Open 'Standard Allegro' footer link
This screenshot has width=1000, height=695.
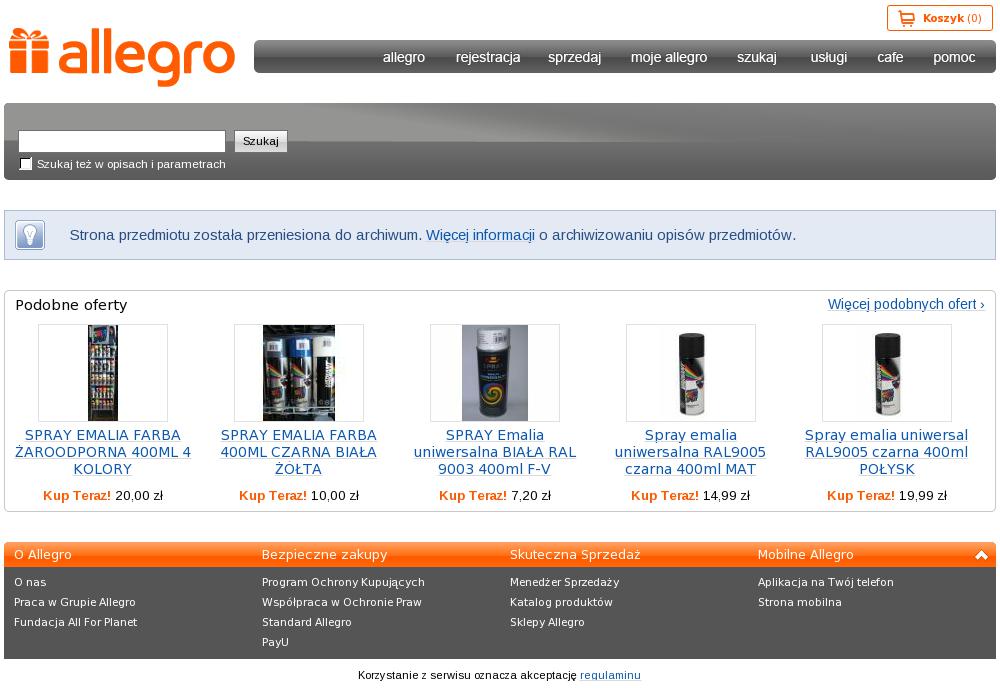click(307, 622)
